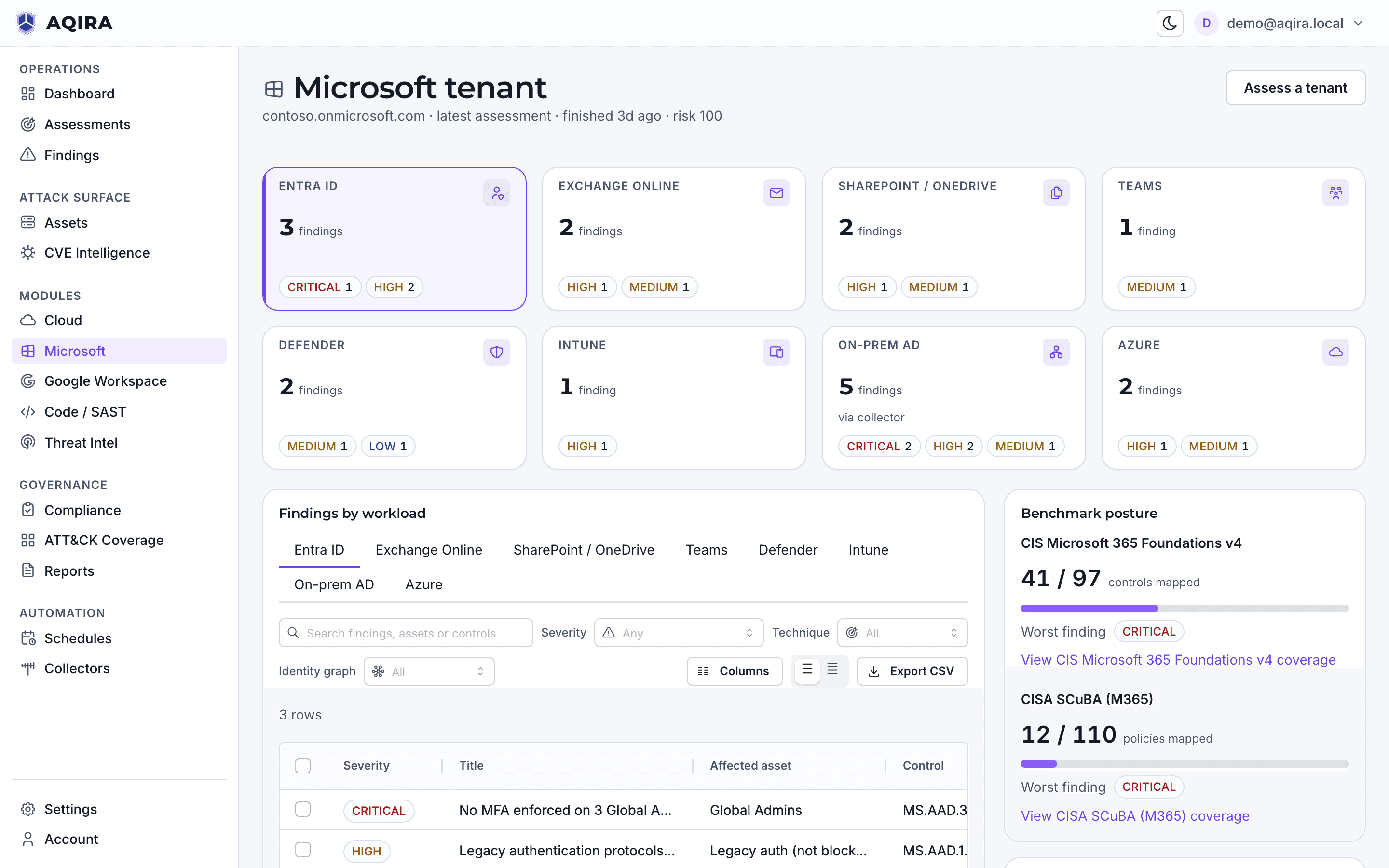This screenshot has width=1389, height=868.
Task: Click the Export CSV button
Action: (x=912, y=671)
